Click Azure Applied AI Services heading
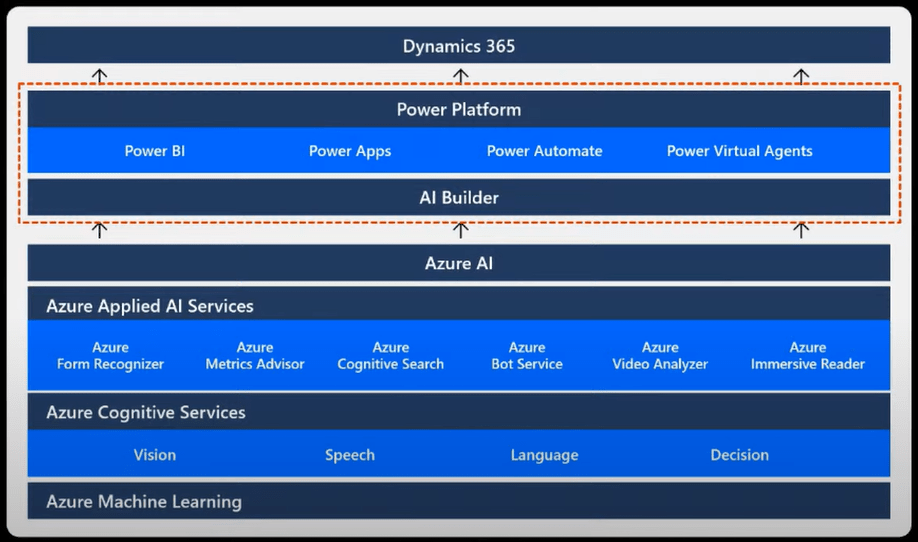Viewport: 918px width, 542px height. (x=150, y=306)
